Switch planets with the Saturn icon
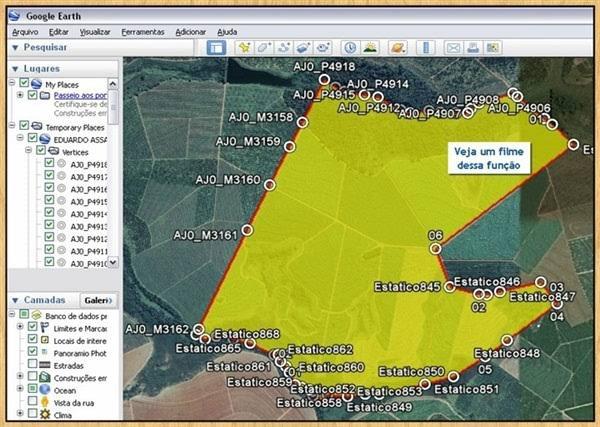 [x=397, y=48]
